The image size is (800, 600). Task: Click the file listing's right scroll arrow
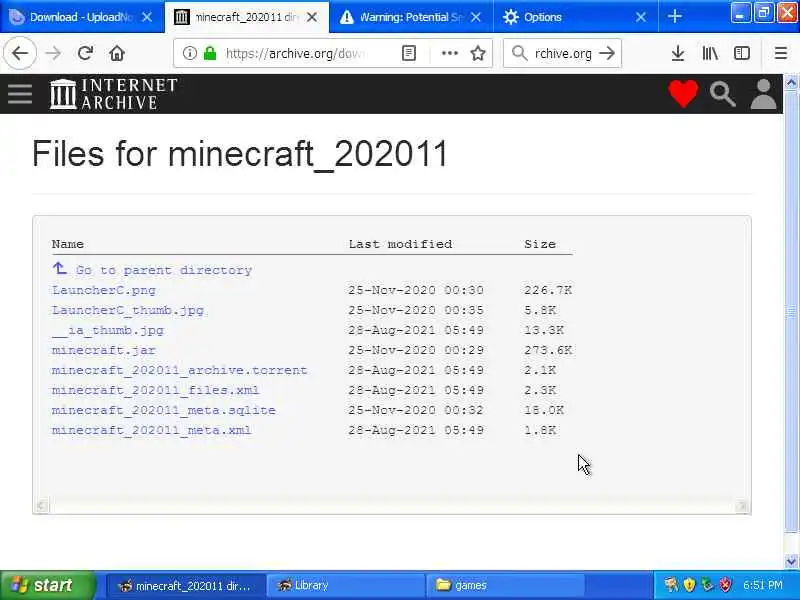pos(742,506)
